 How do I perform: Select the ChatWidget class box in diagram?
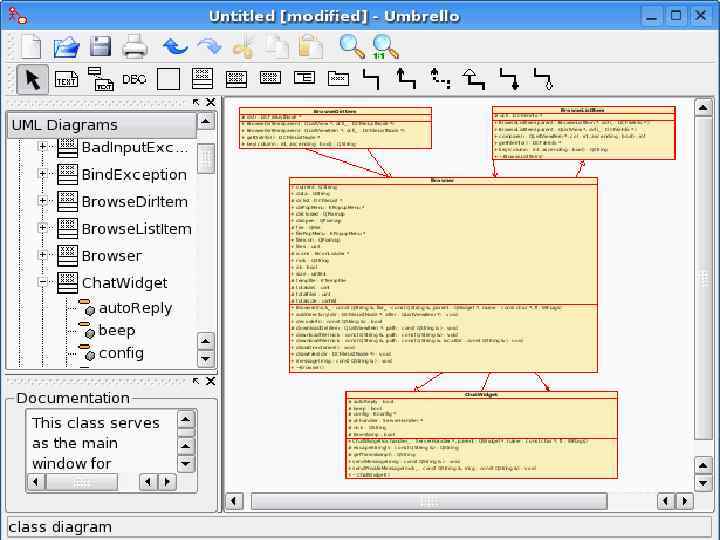(x=481, y=435)
